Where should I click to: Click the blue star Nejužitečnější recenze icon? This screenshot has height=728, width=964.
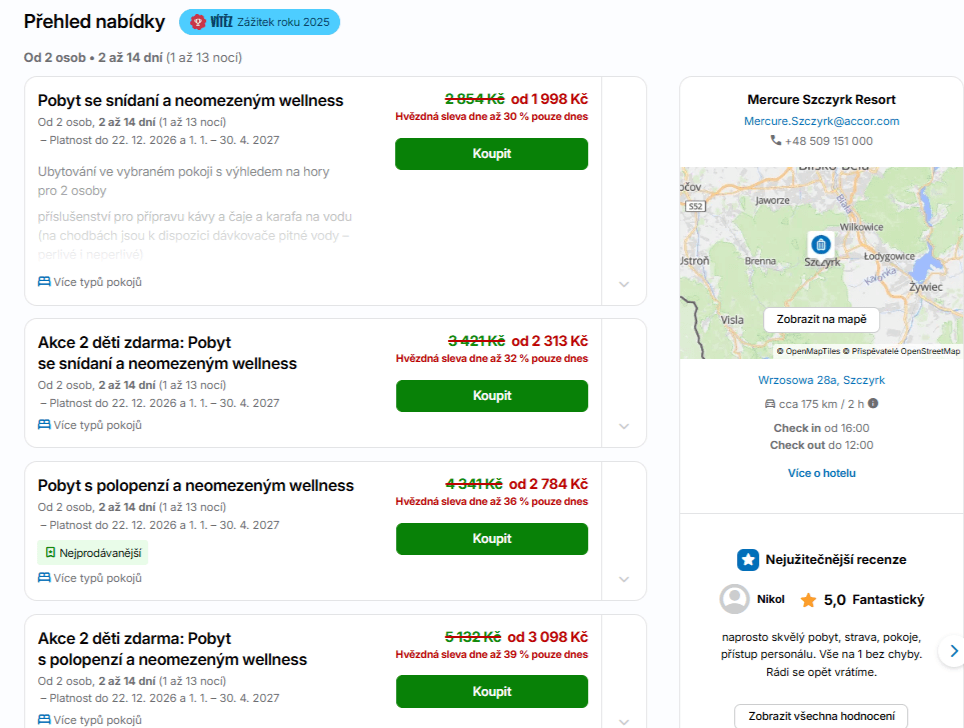748,560
